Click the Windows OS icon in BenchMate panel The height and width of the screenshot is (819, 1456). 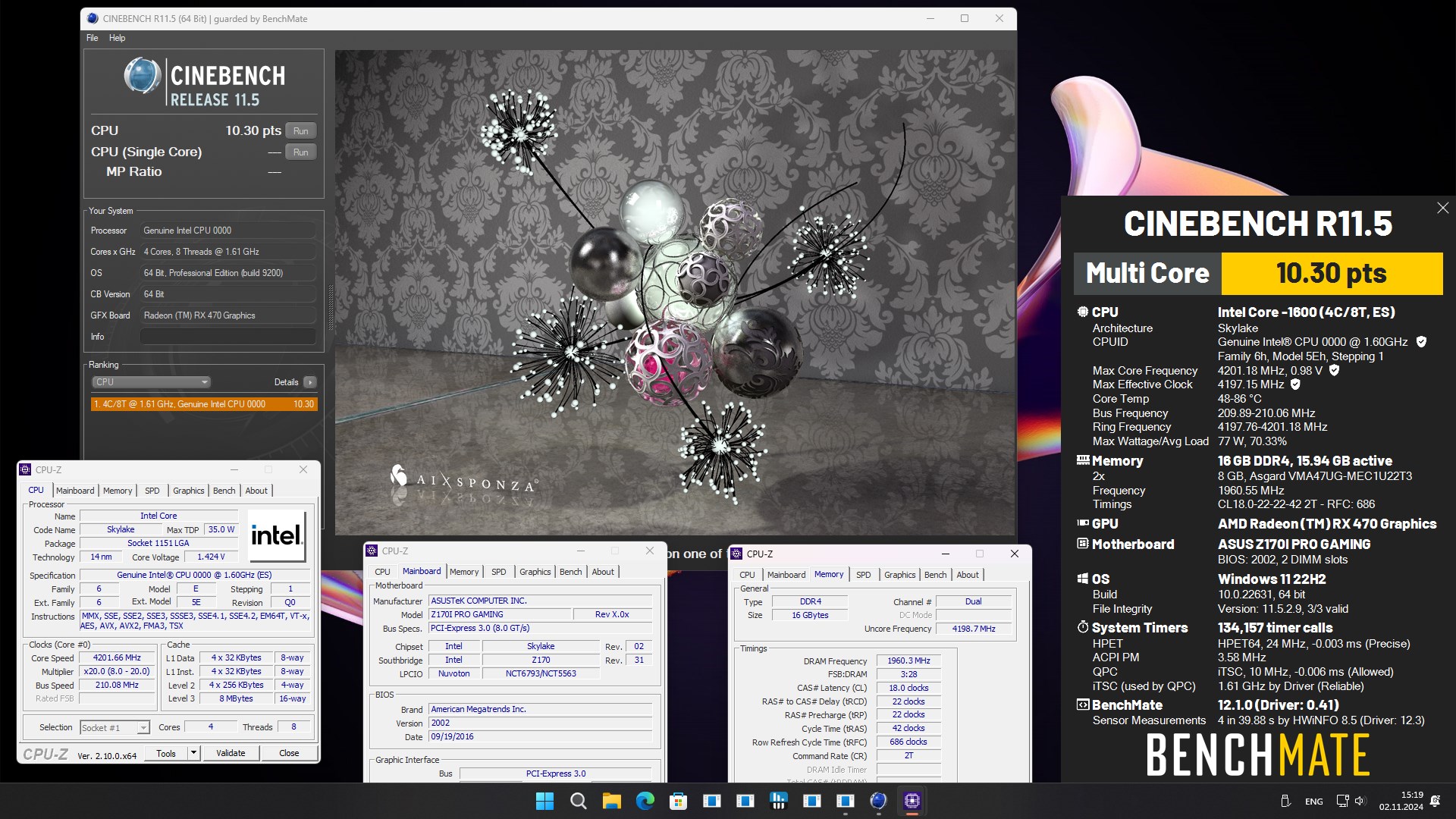click(1083, 579)
